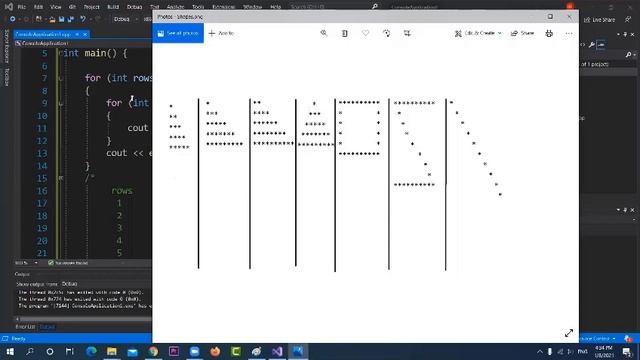Click the rotate icon in Photos
The width and height of the screenshot is (640, 360).
386,33
